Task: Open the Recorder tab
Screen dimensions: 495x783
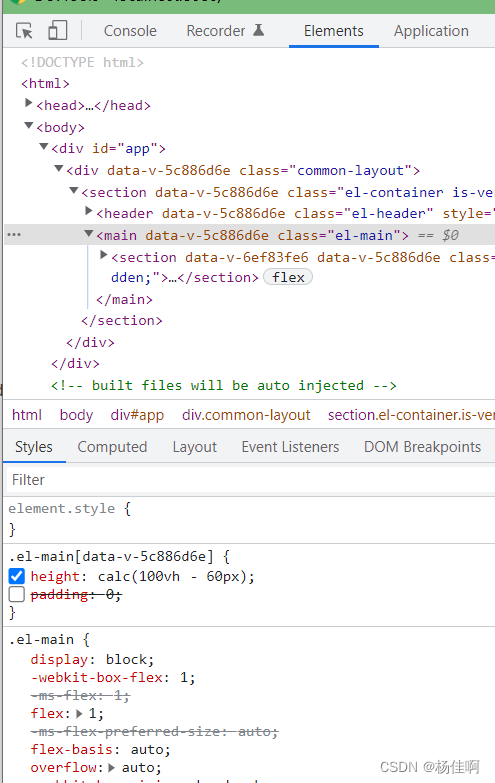Action: (216, 31)
